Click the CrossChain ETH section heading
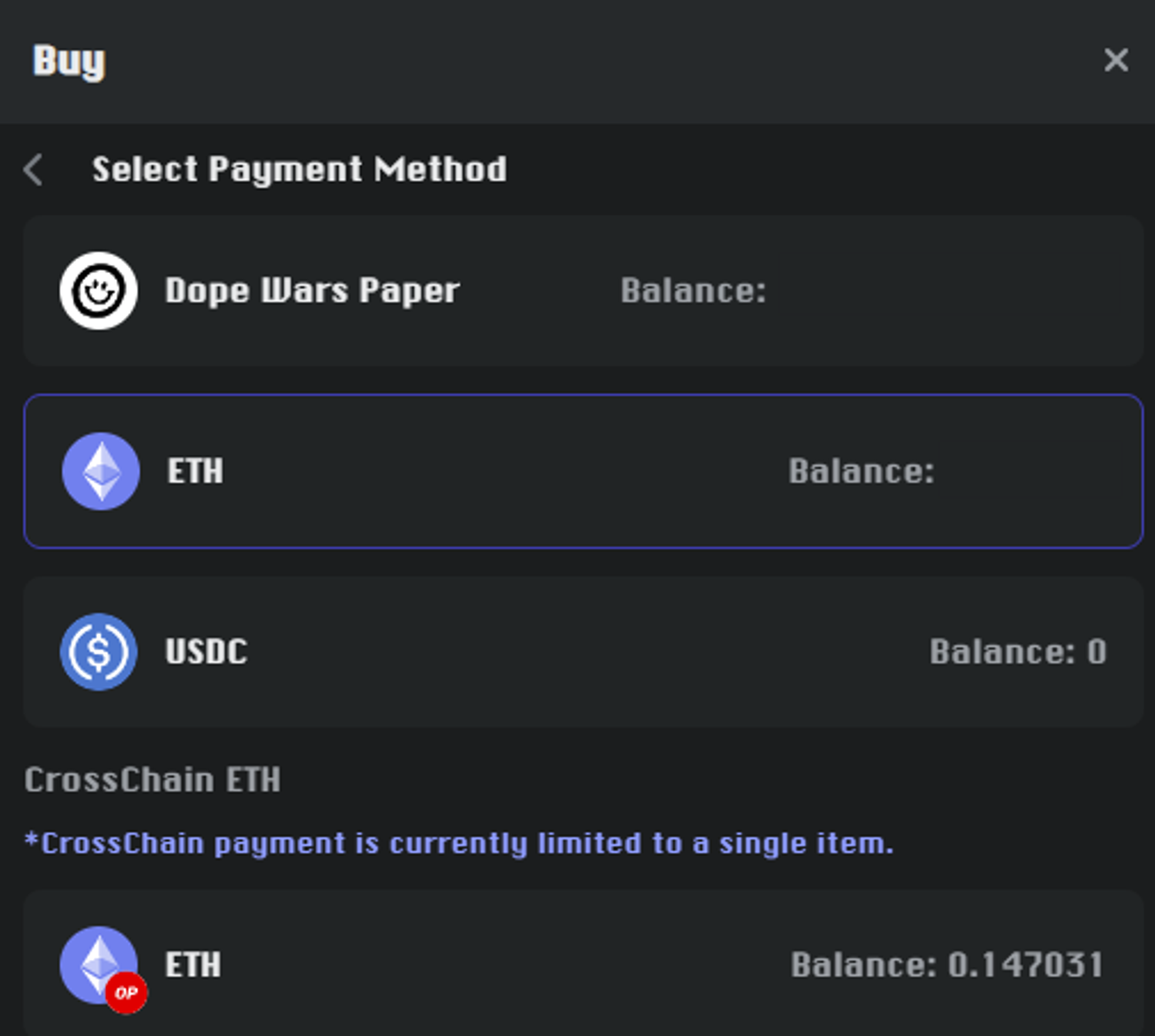Screen dimensions: 1155x1036 [x=152, y=780]
